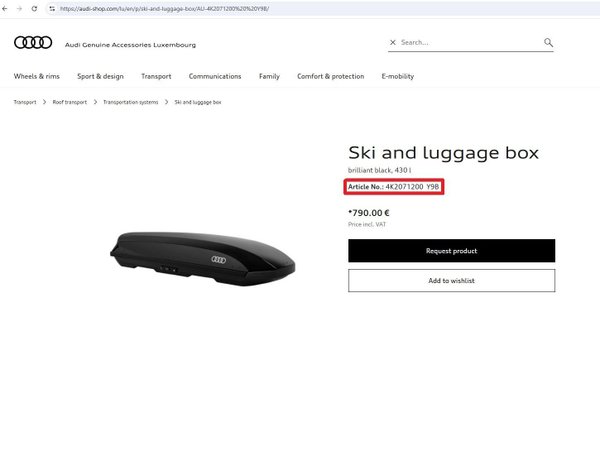Click the Request product button
Image resolution: width=600 pixels, height=456 pixels.
[x=452, y=251]
